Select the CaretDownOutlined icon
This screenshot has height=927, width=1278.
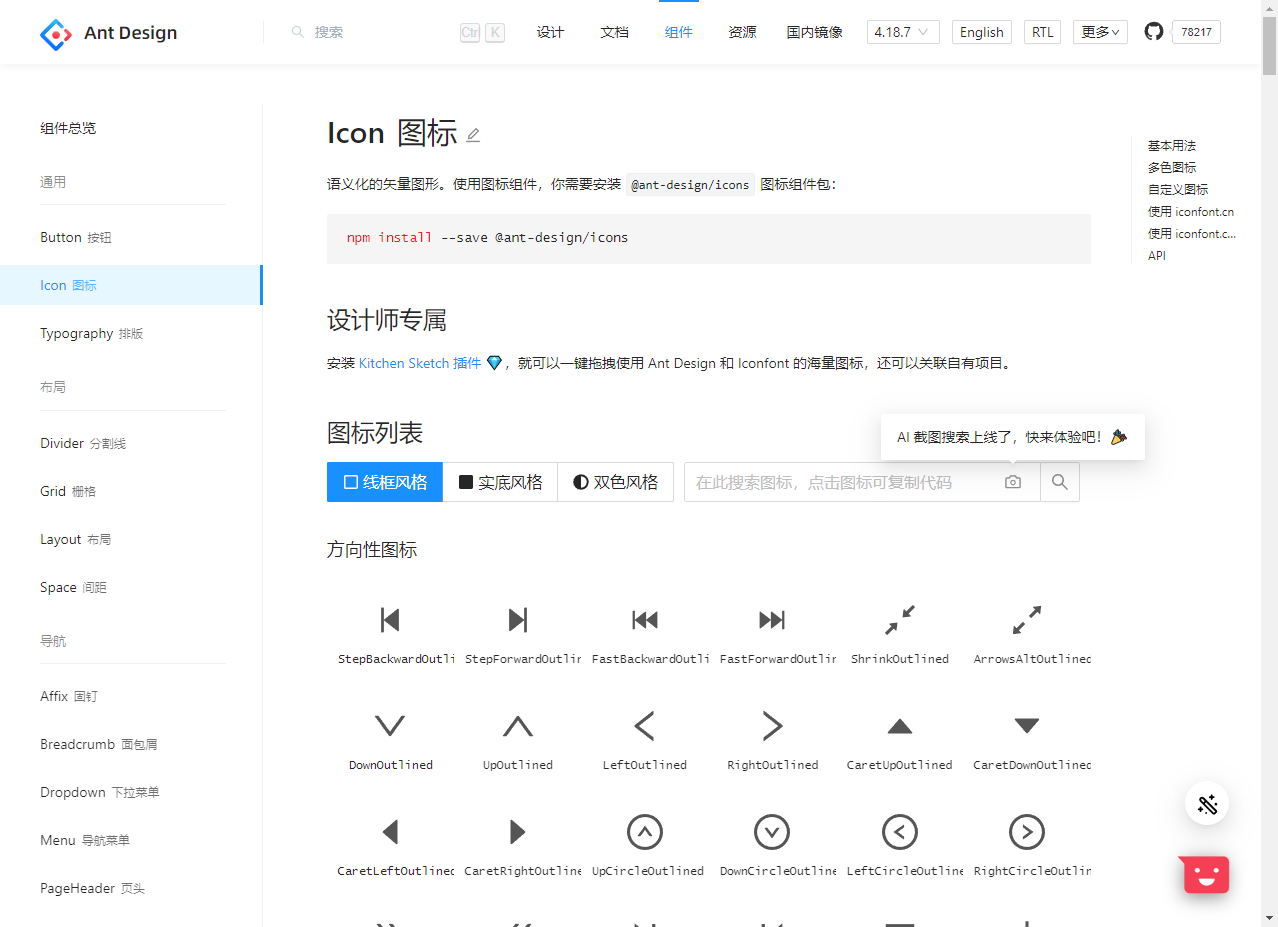click(1026, 726)
